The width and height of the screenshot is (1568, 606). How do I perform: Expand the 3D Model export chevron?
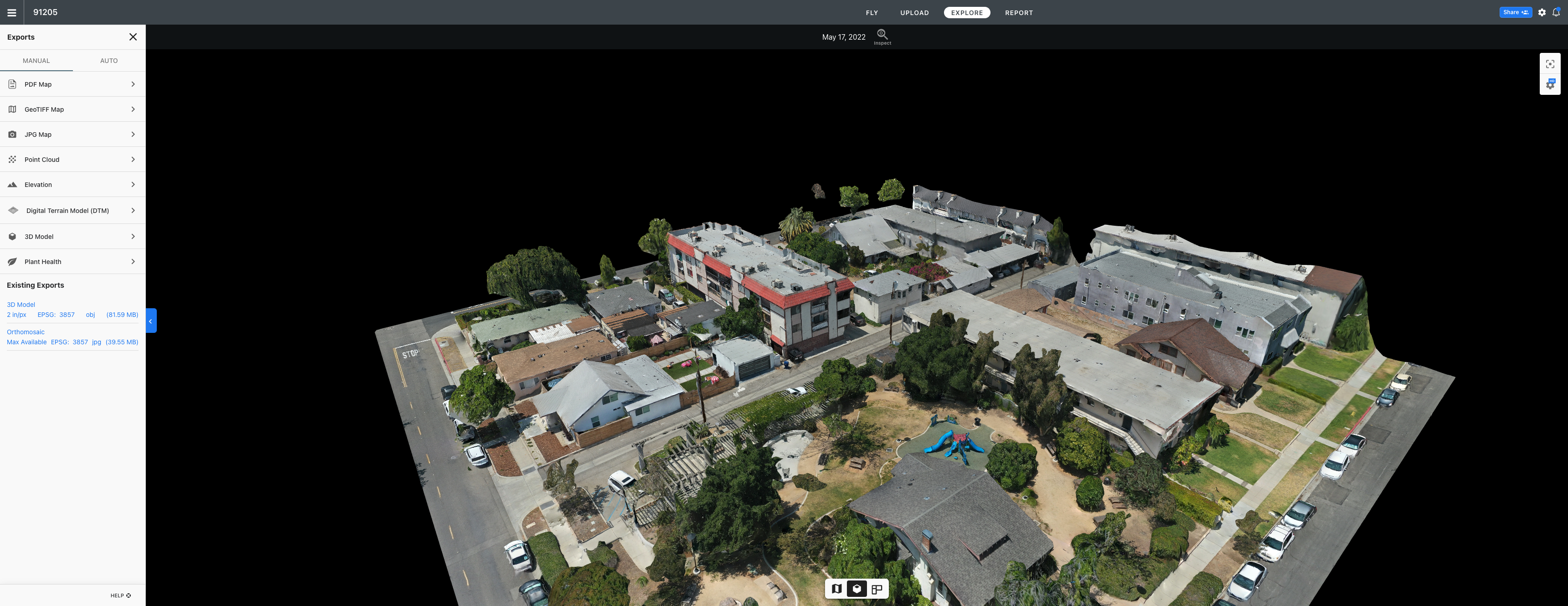pos(133,236)
